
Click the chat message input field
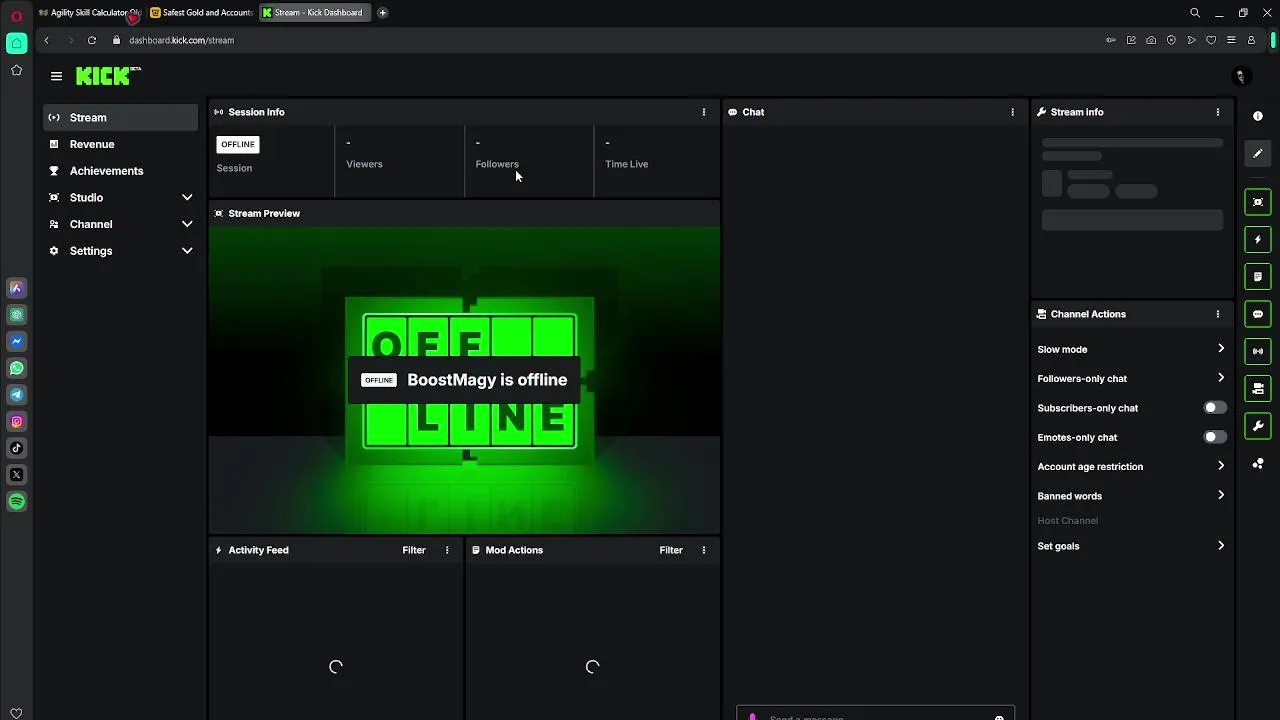pyautogui.click(x=875, y=714)
